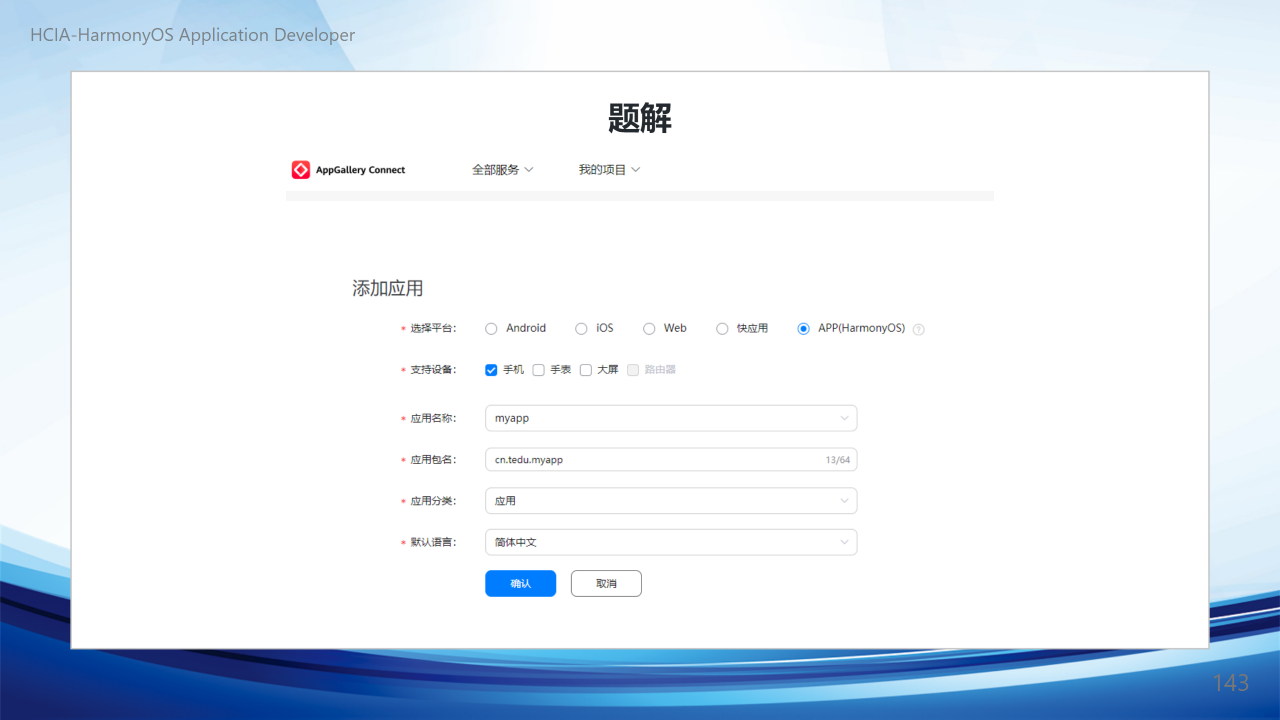Select the Android platform radio button
Image resolution: width=1280 pixels, height=720 pixels.
click(491, 329)
